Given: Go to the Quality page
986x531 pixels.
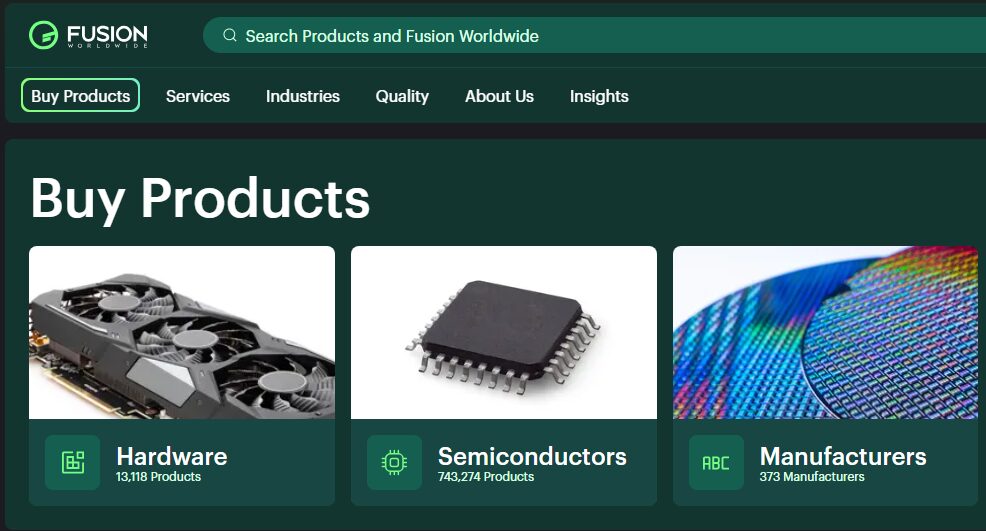Looking at the screenshot, I should pos(402,96).
